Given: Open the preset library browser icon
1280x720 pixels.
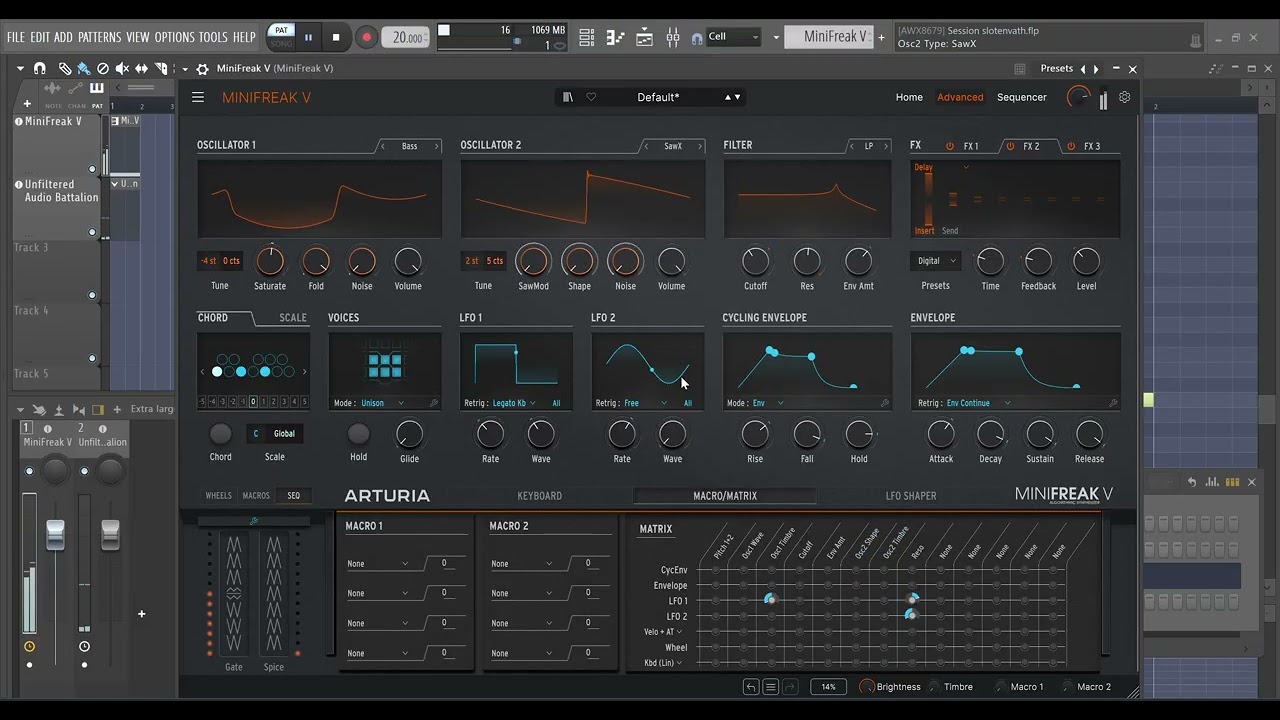Looking at the screenshot, I should (x=568, y=97).
